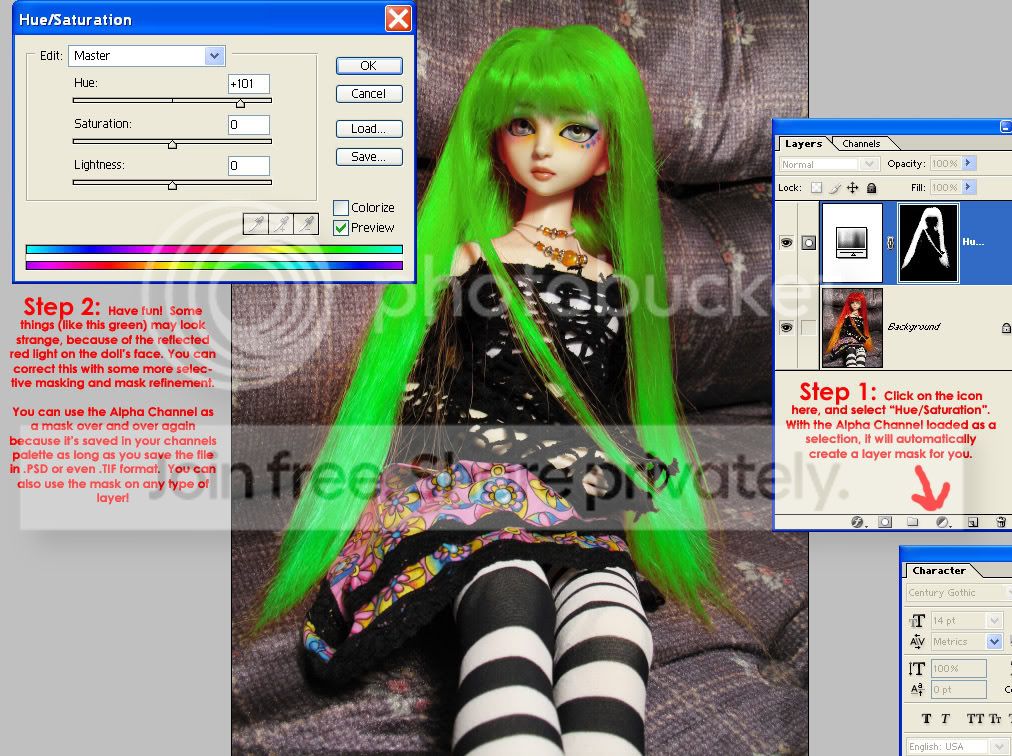Click the subtract-from-sample eyedropper (minus)
The width and height of the screenshot is (1012, 756).
(x=306, y=224)
